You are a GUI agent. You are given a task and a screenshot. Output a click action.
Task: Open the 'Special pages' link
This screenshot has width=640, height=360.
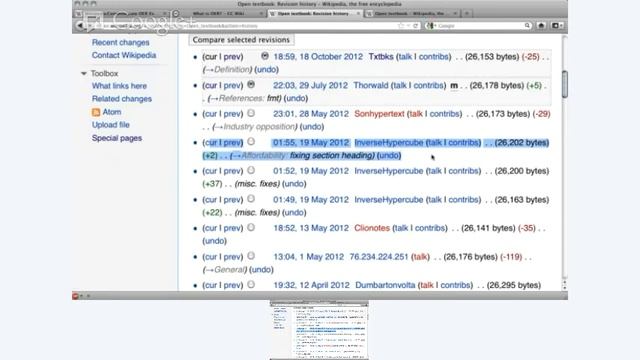click(x=117, y=138)
